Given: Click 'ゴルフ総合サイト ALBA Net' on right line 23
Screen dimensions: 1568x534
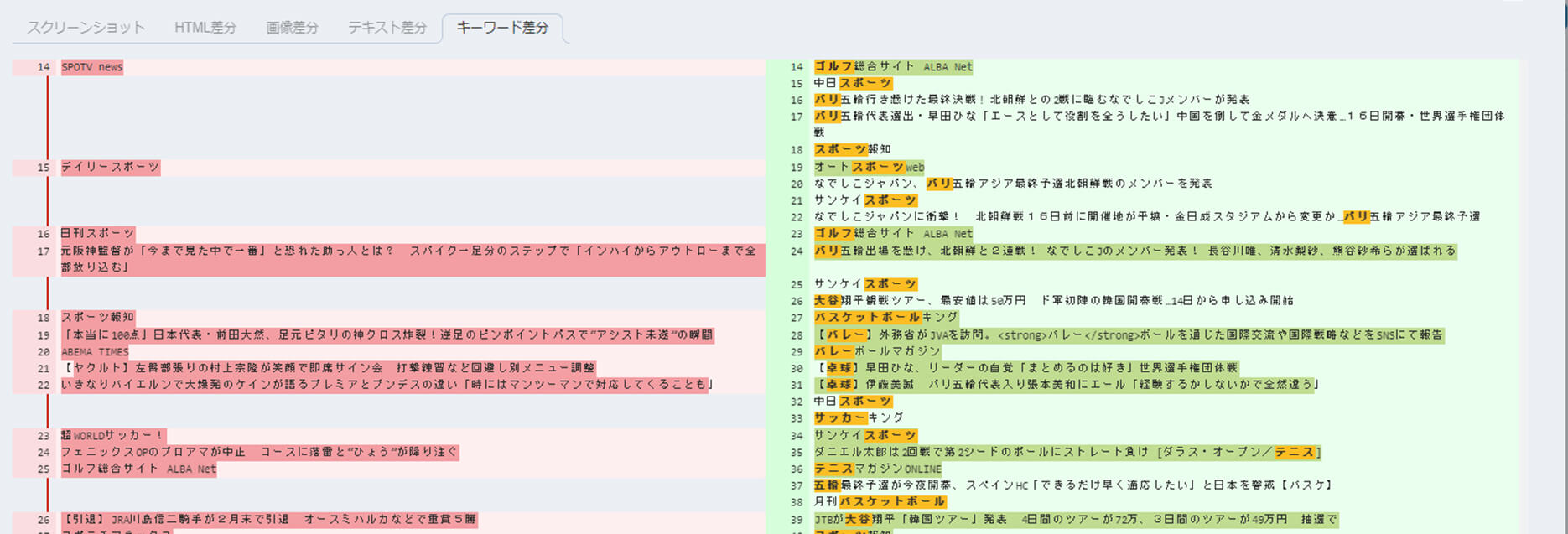Looking at the screenshot, I should click(893, 234).
